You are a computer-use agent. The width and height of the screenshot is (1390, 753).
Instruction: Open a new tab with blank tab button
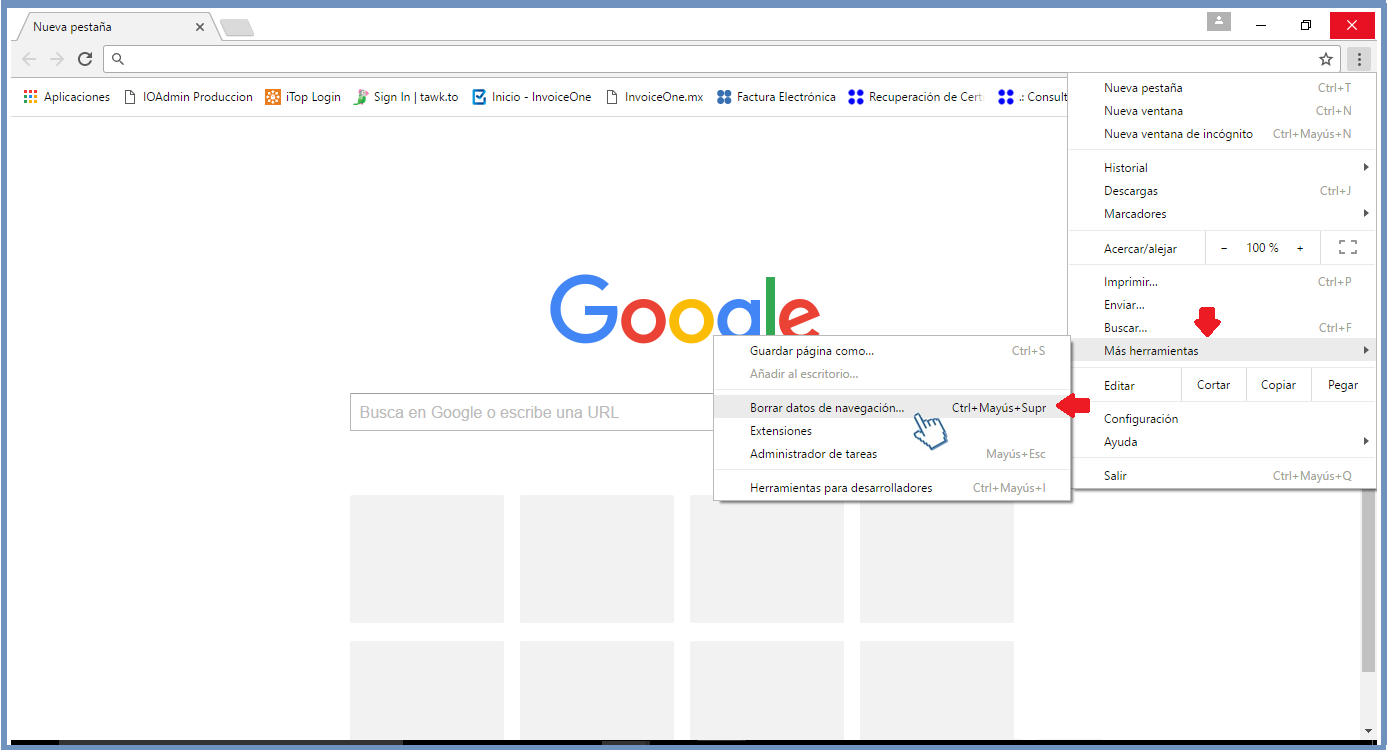(x=237, y=28)
